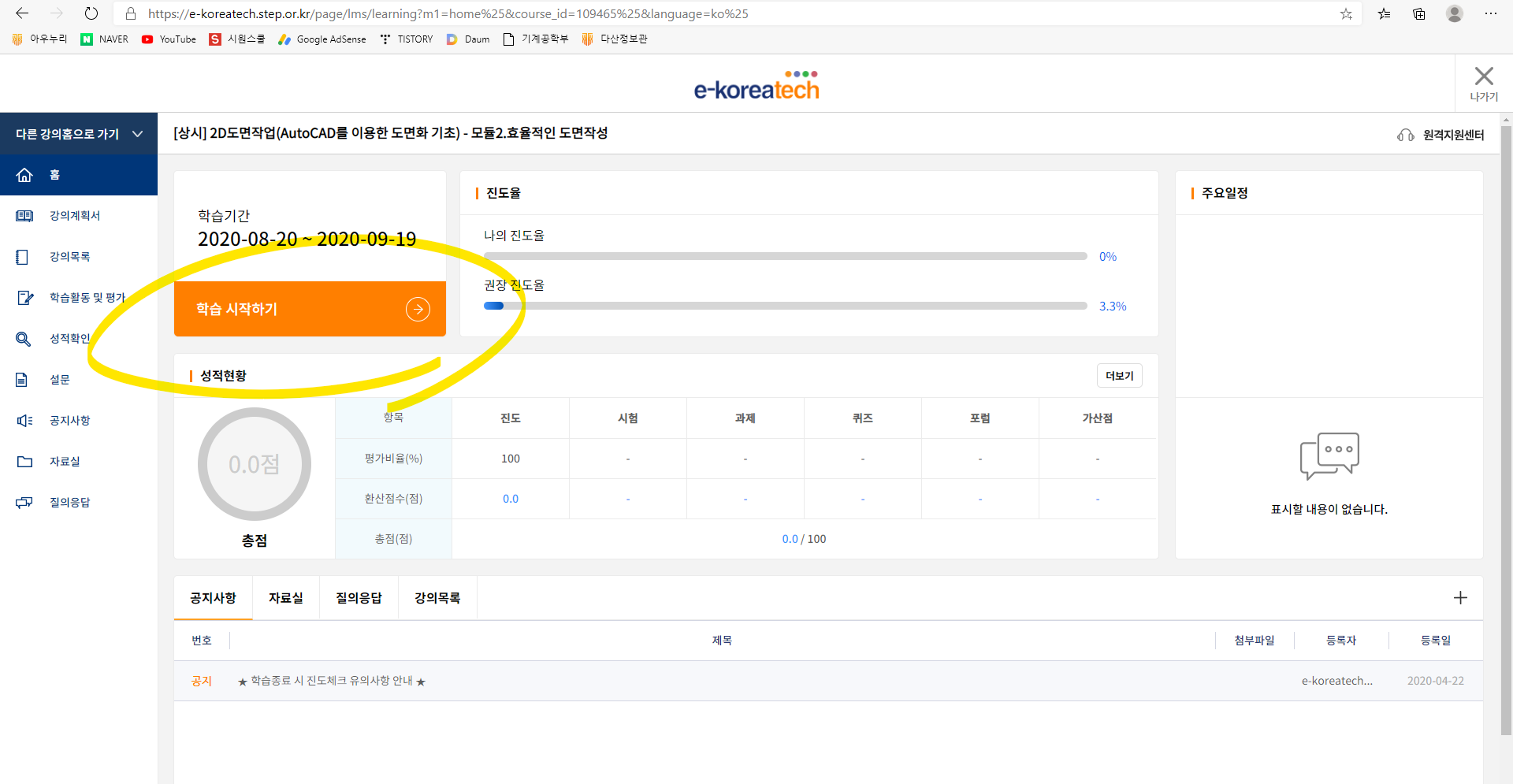Click 첨부파일 column header

[x=1255, y=641]
